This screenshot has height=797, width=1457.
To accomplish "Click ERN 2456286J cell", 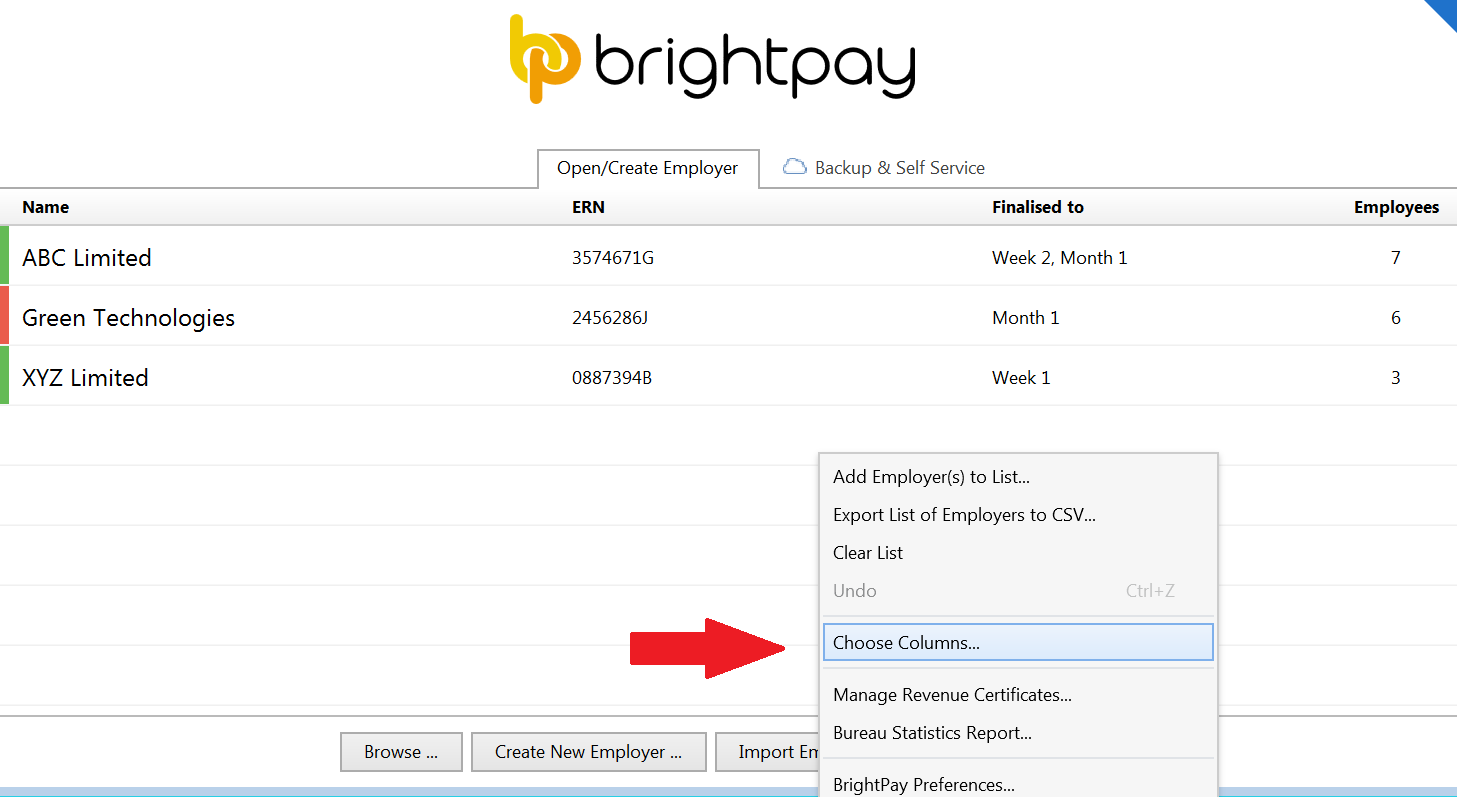I will pyautogui.click(x=610, y=318).
